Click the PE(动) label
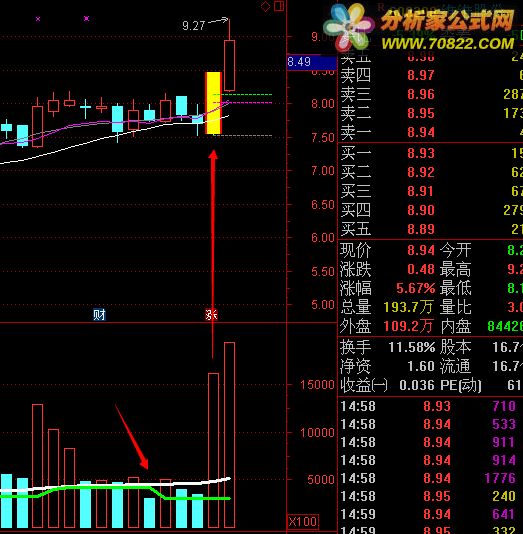 [x=461, y=386]
